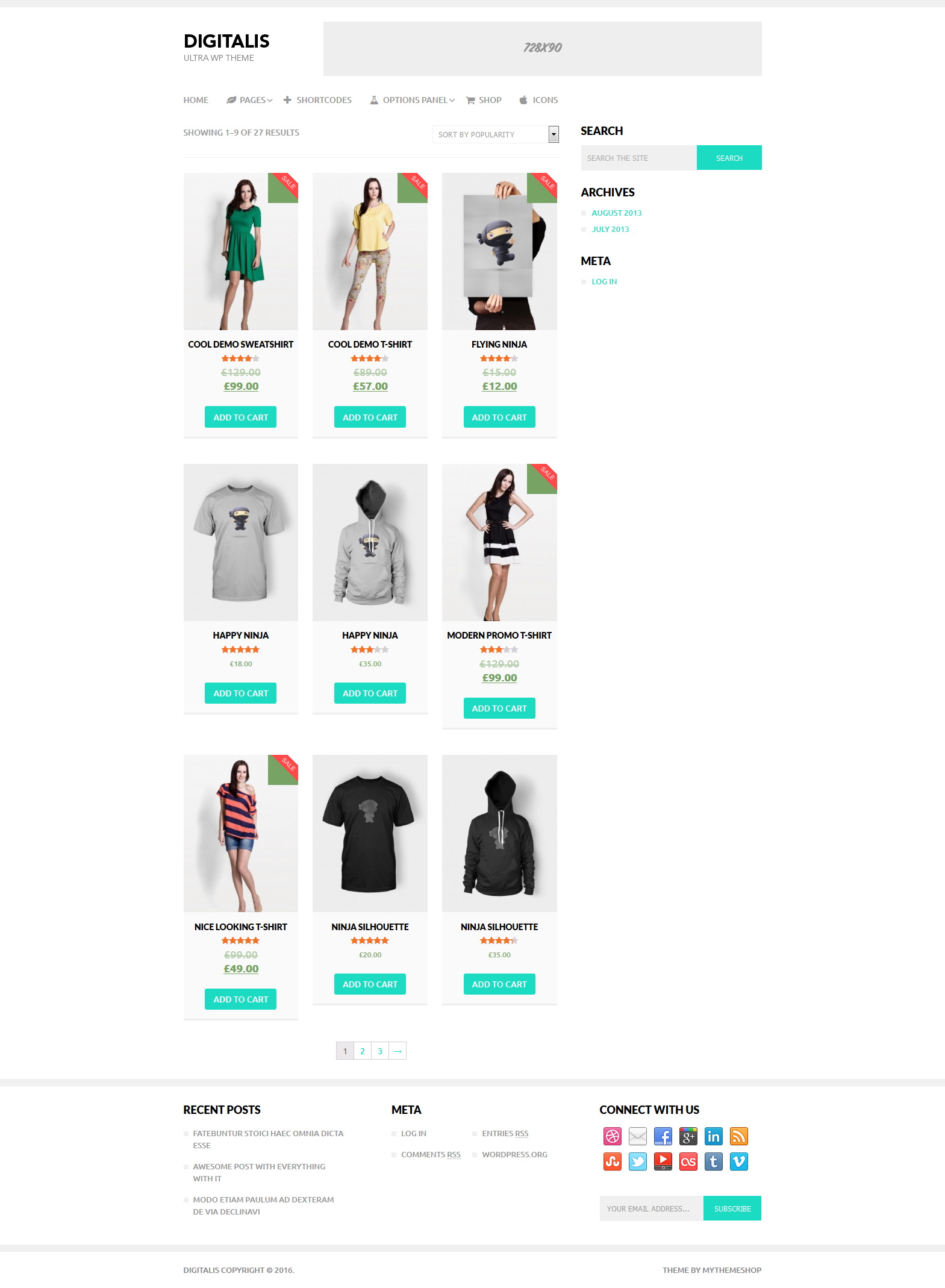Expand the Options Panel menu

413,100
